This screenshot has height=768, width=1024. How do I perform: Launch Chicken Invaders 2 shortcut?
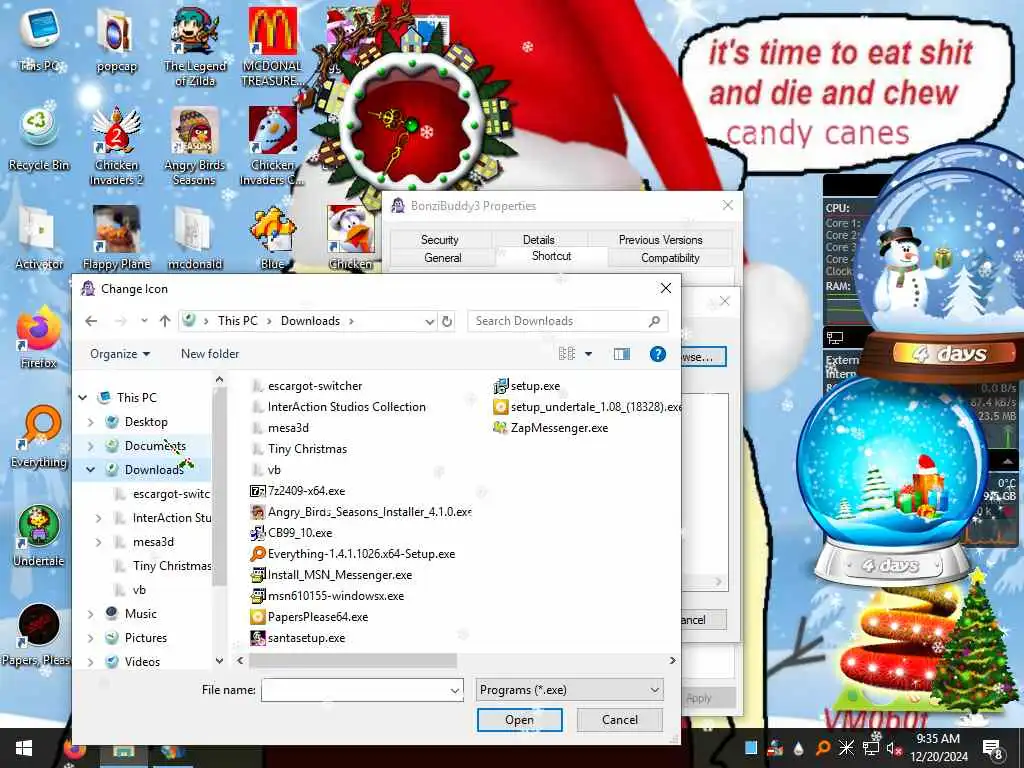(116, 145)
